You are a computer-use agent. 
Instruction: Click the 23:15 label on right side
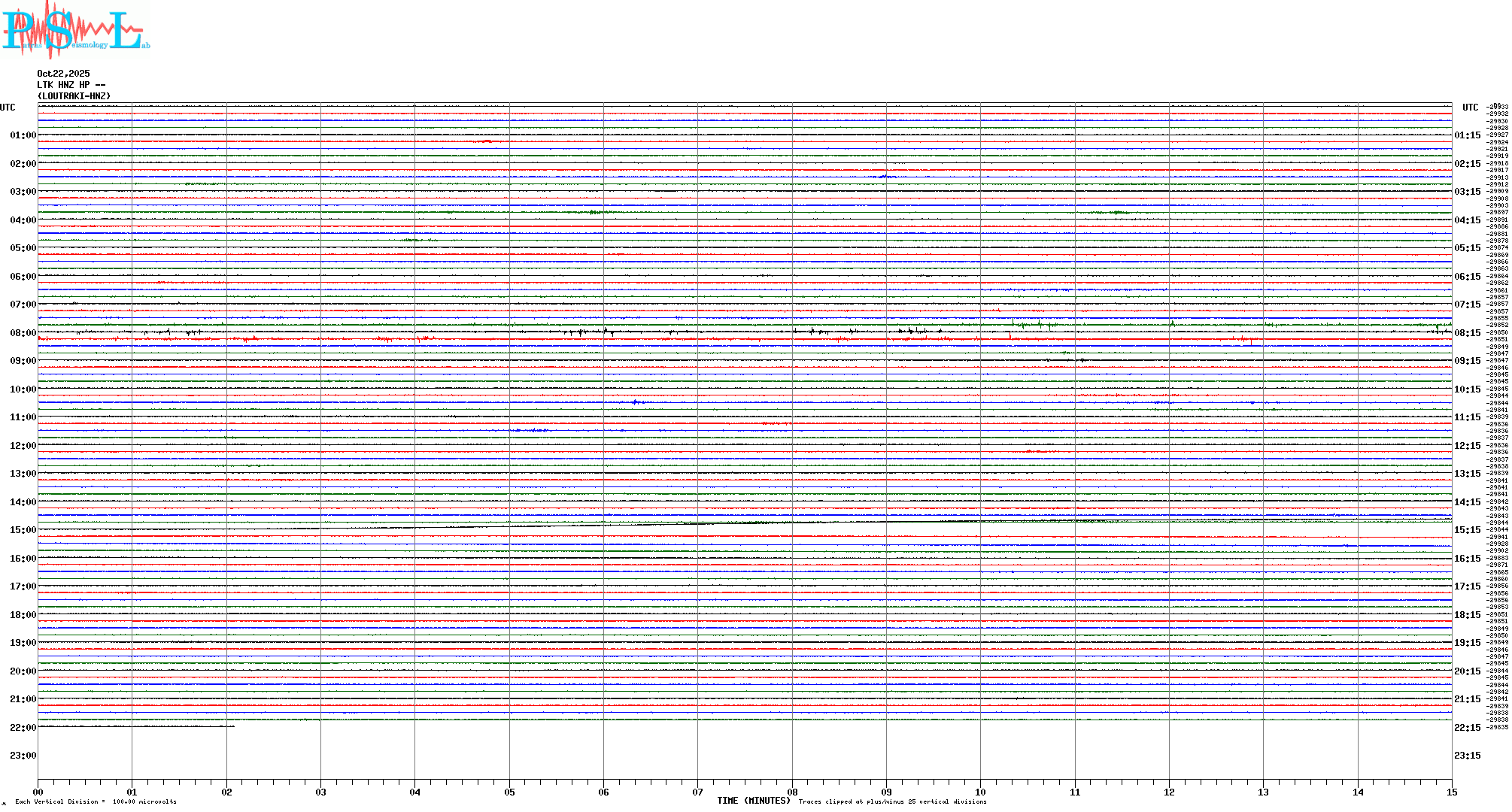1467,756
